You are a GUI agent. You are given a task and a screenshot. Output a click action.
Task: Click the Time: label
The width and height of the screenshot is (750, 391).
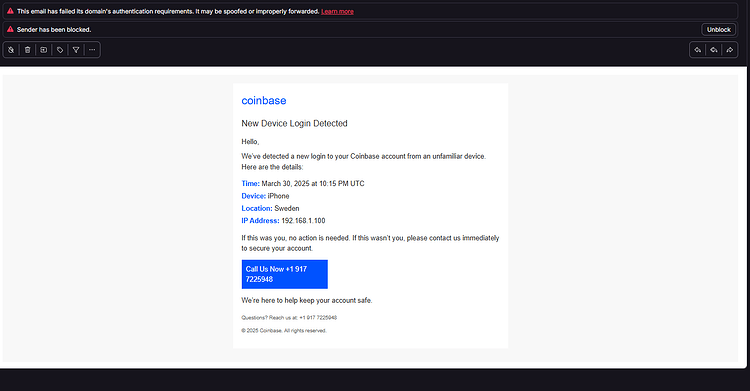coord(250,183)
